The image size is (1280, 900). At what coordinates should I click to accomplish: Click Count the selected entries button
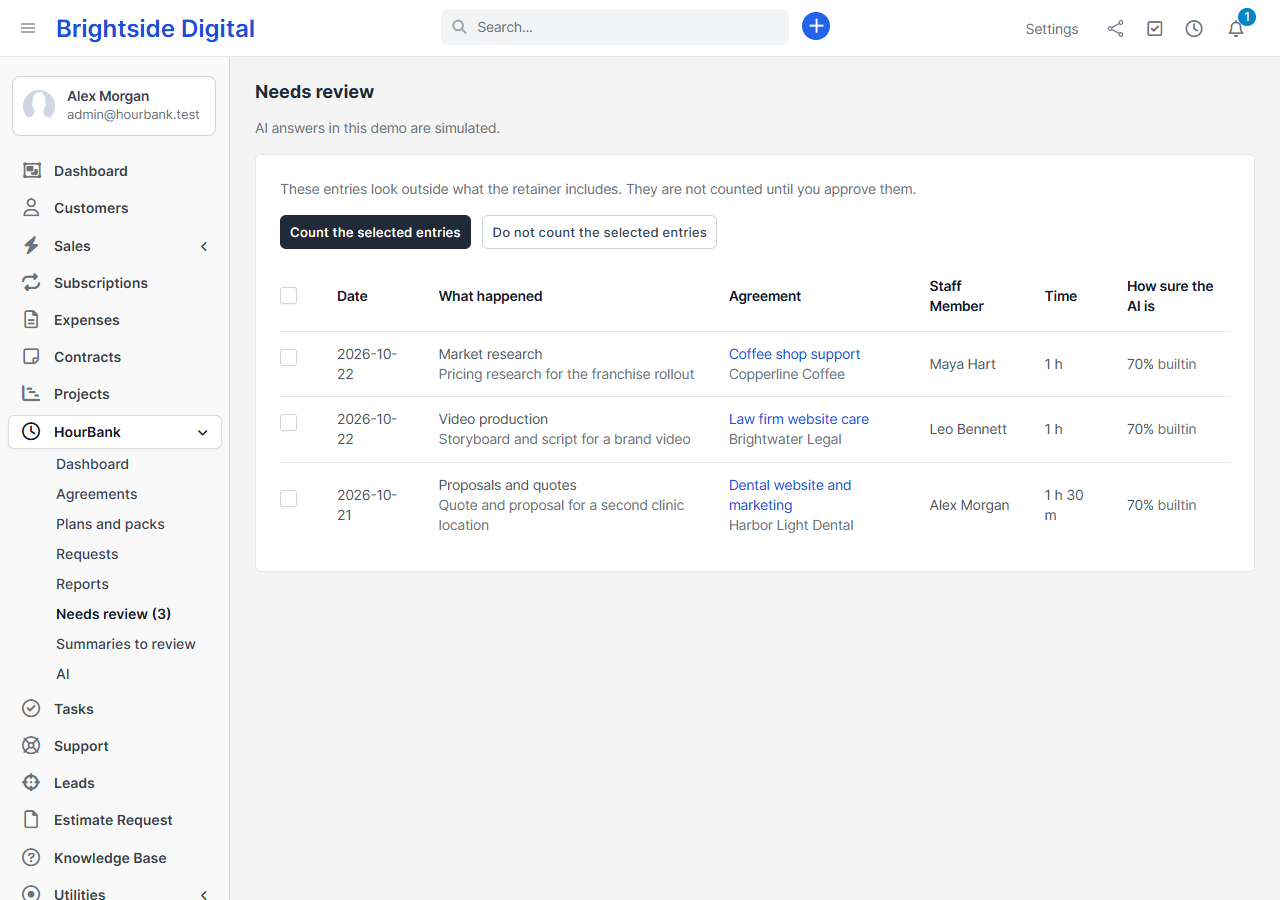tap(375, 232)
